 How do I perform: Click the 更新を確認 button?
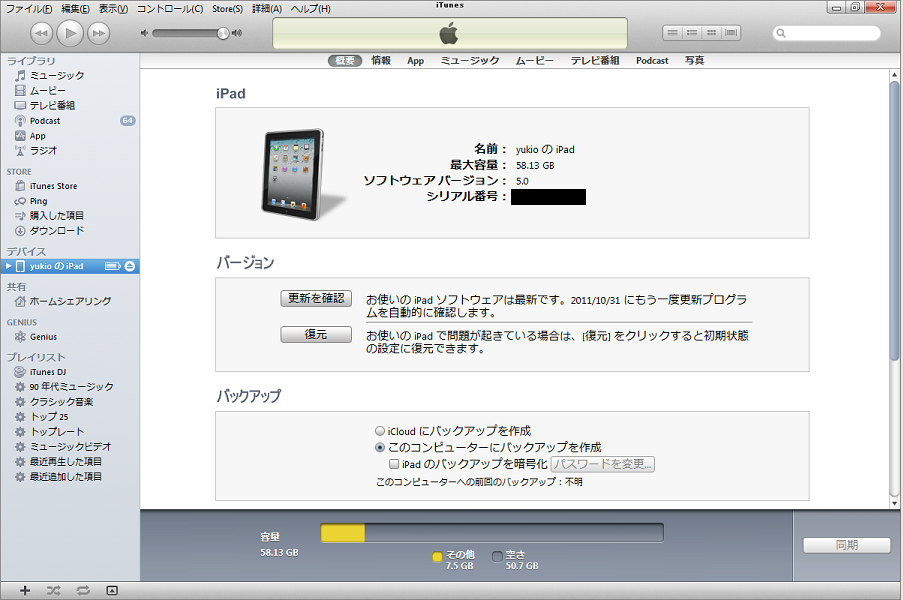coord(315,298)
